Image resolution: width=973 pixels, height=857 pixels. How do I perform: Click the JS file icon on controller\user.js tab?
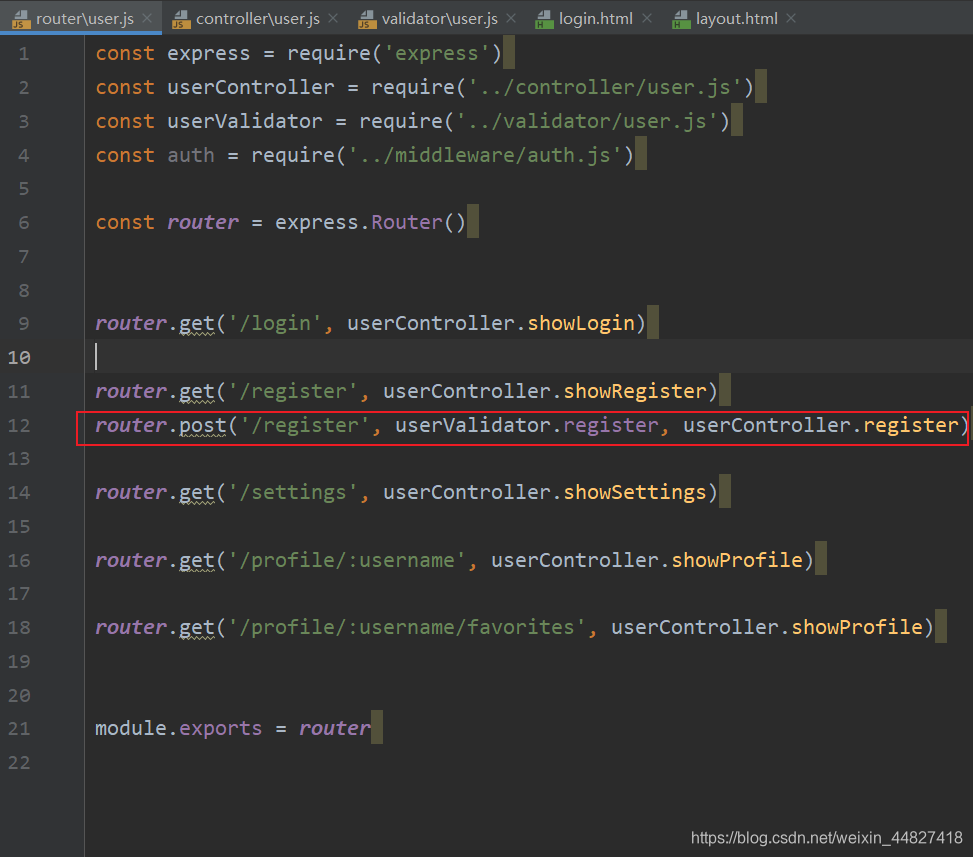181,20
